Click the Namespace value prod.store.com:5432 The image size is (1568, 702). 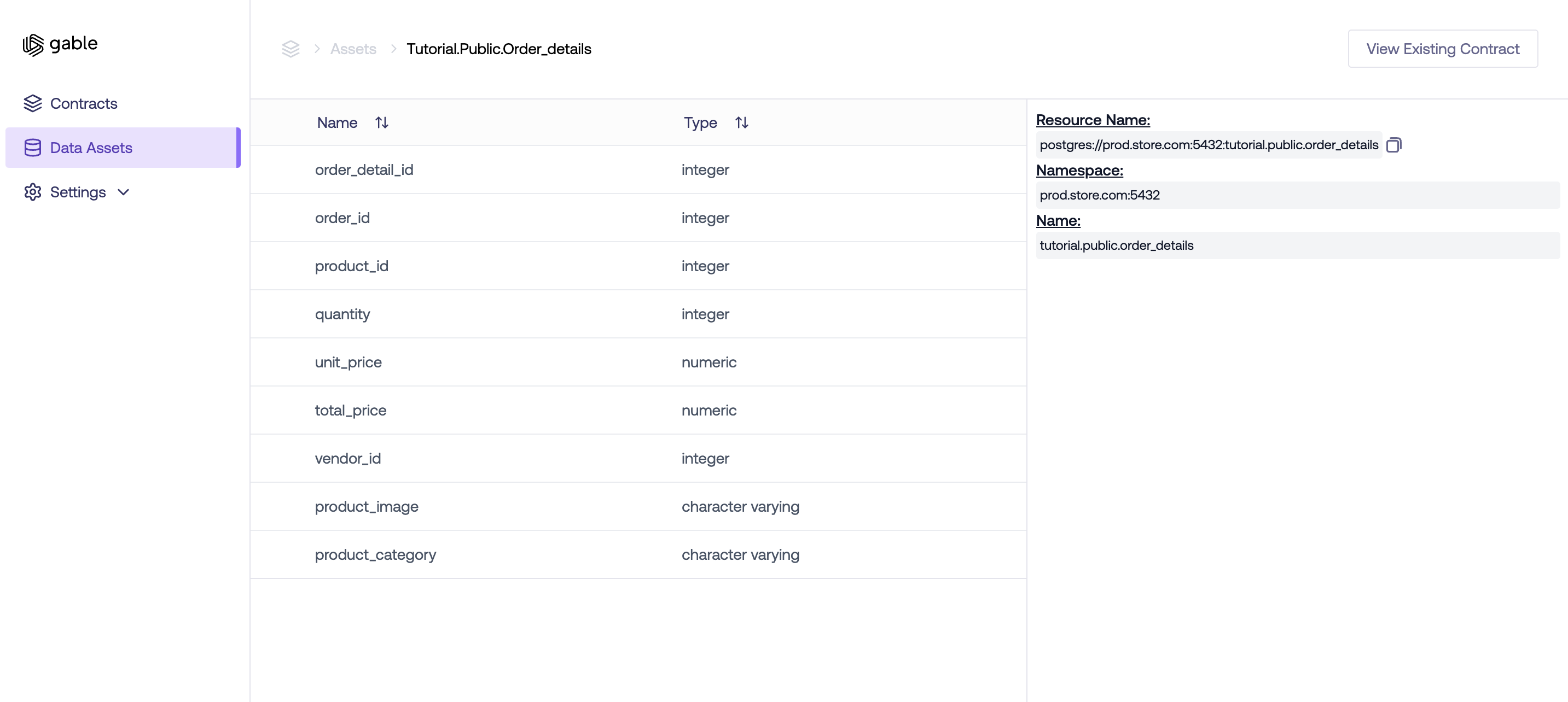coord(1099,195)
